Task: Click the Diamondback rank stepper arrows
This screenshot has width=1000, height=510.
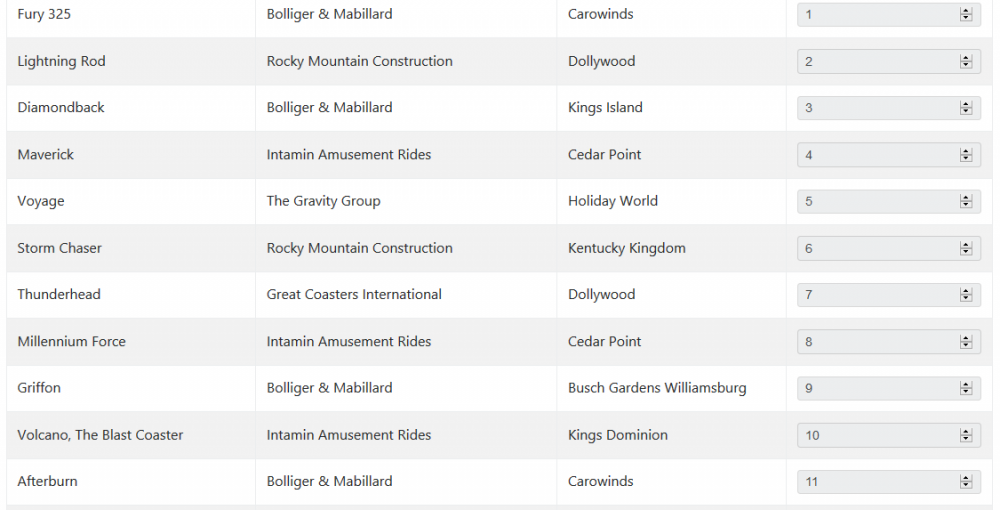Action: [965, 108]
